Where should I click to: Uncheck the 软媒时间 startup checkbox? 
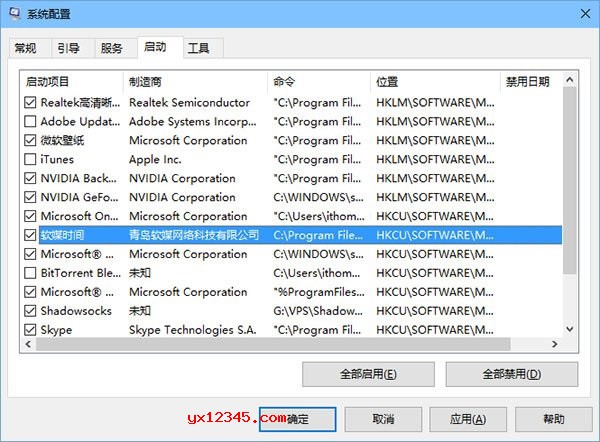tap(30, 235)
